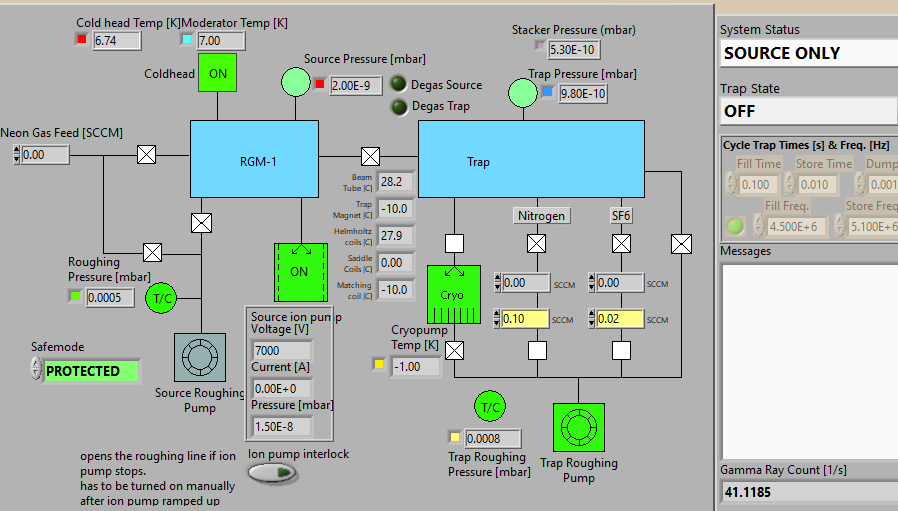Screen dimensions: 898x511
Task: Click the SF6 label button
Action: point(621,215)
